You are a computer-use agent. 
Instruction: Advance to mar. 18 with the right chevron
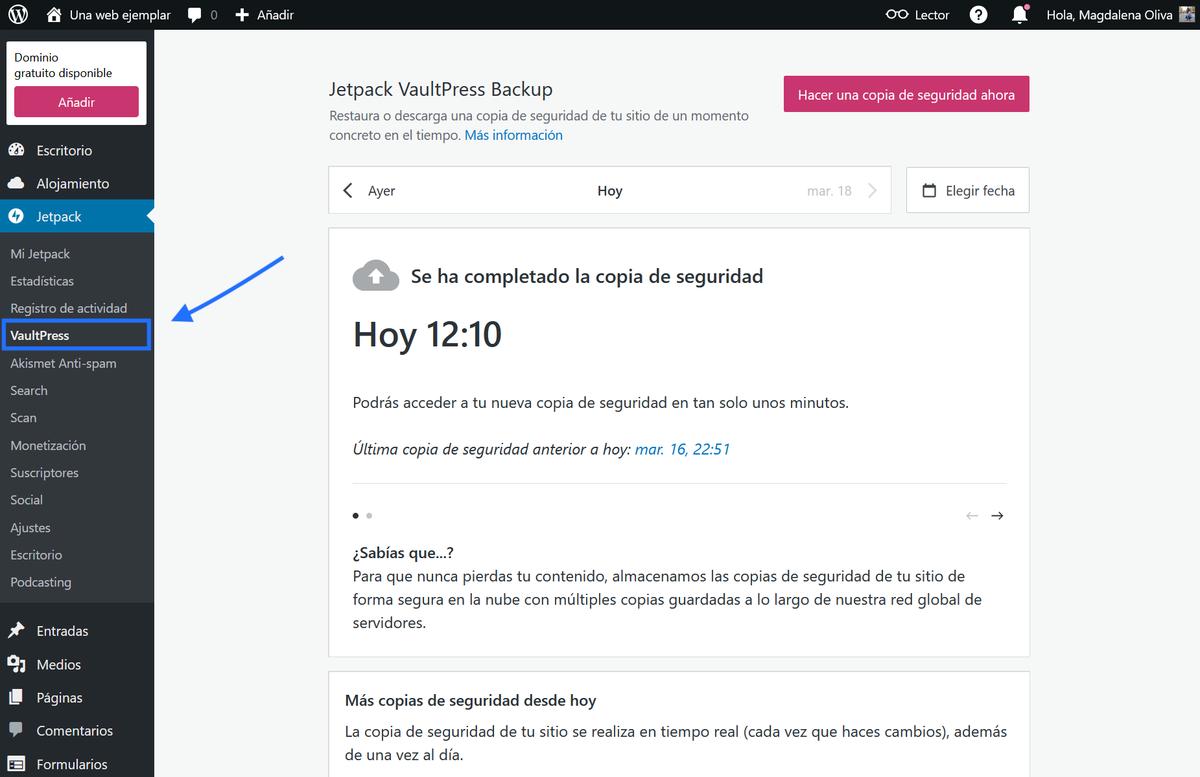tap(870, 190)
